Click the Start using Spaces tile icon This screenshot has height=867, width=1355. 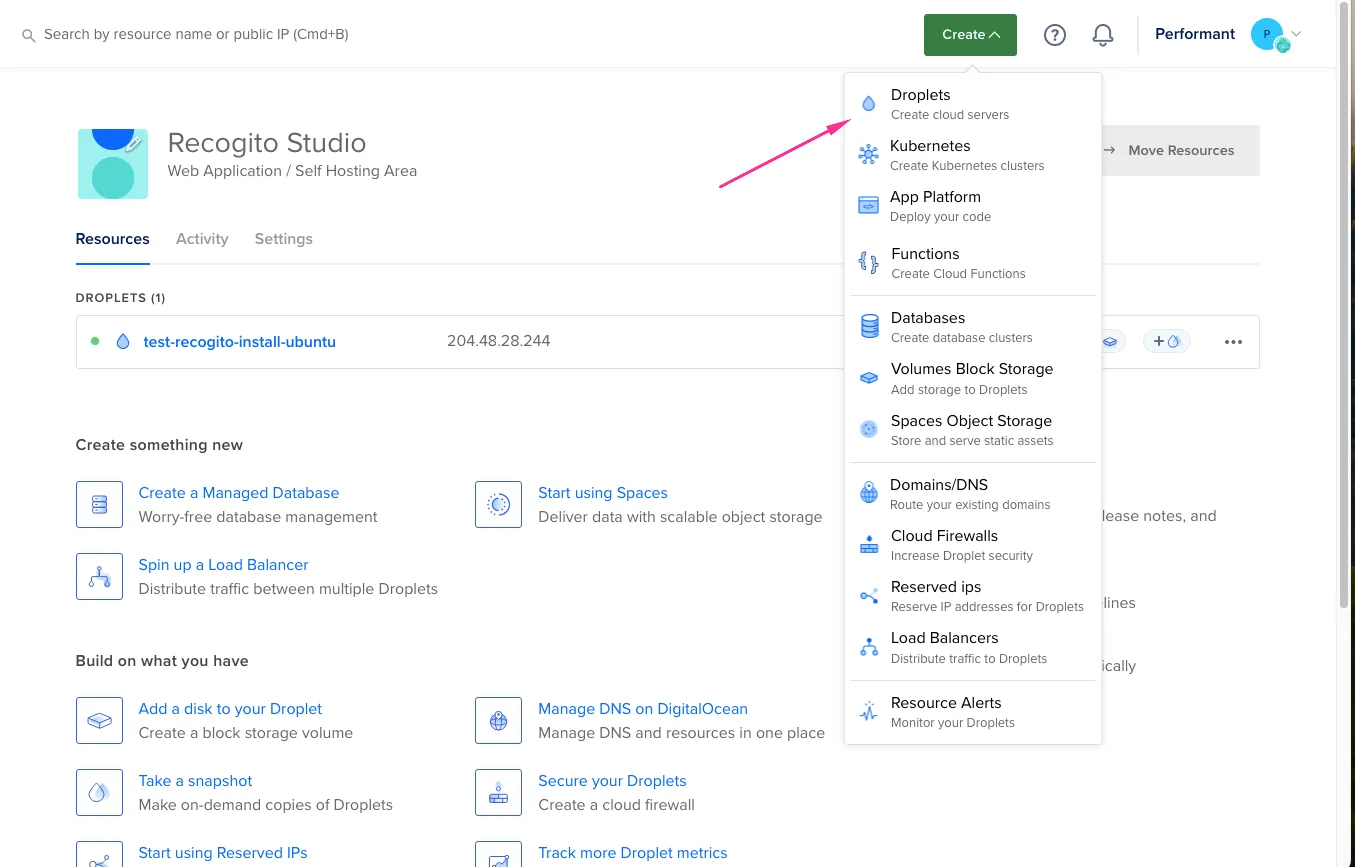[x=498, y=504]
